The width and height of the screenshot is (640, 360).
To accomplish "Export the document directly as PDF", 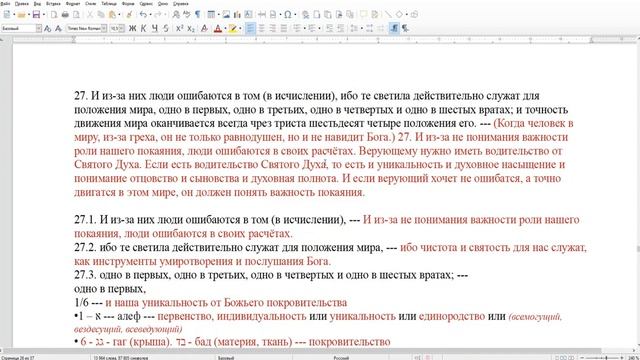I will tap(54, 15).
